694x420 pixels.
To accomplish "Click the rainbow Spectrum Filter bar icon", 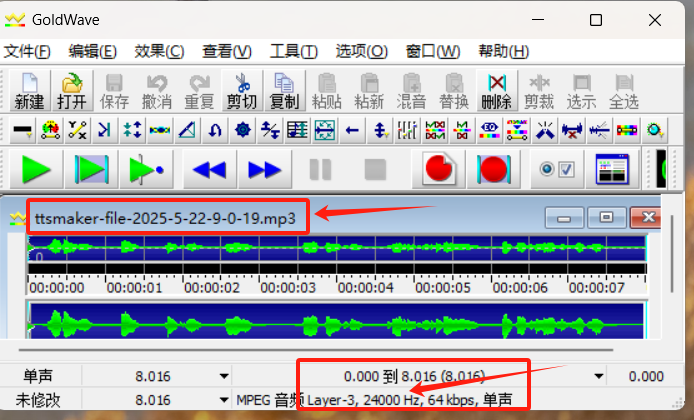I will pos(627,131).
